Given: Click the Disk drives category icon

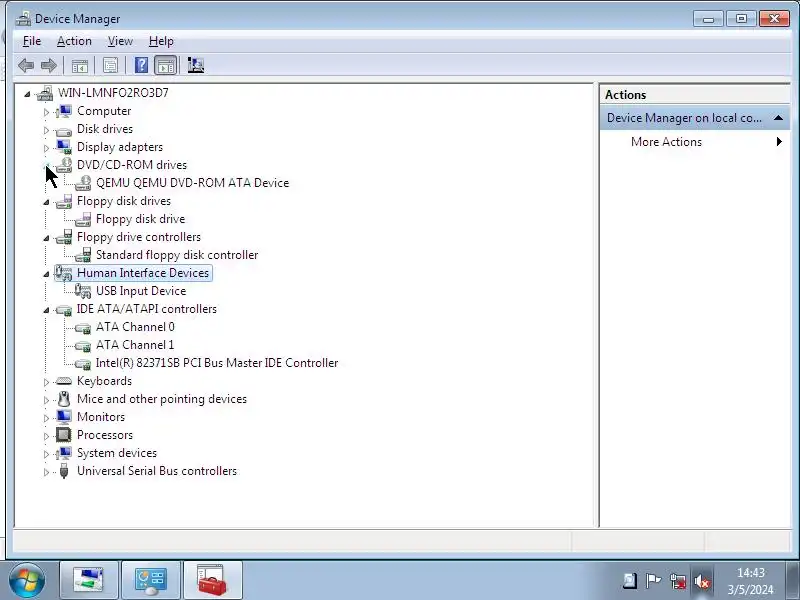Looking at the screenshot, I should point(64,130).
